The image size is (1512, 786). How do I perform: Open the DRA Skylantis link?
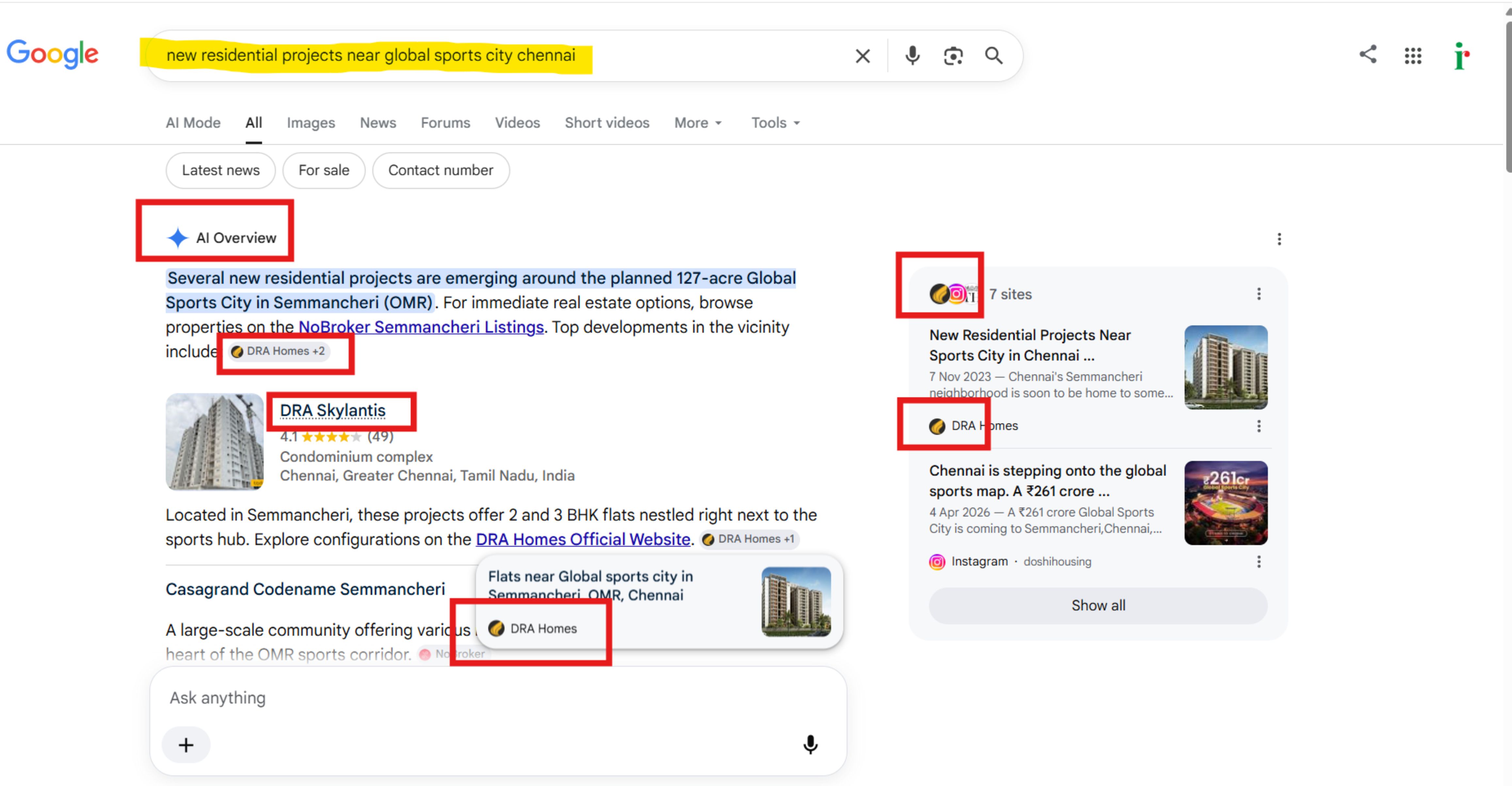pyautogui.click(x=332, y=410)
